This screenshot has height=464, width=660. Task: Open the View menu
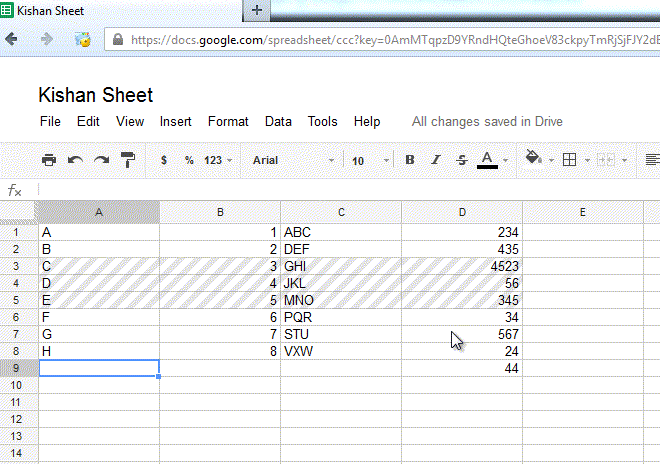[x=130, y=122]
